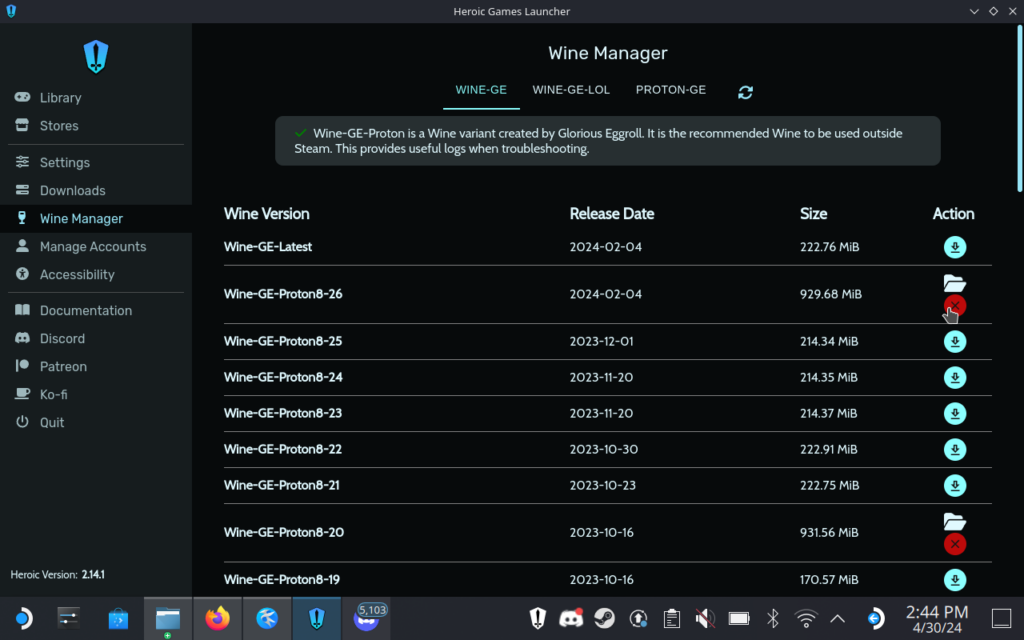
Task: Click show desktop button
Action: pyautogui.click(x=1001, y=618)
